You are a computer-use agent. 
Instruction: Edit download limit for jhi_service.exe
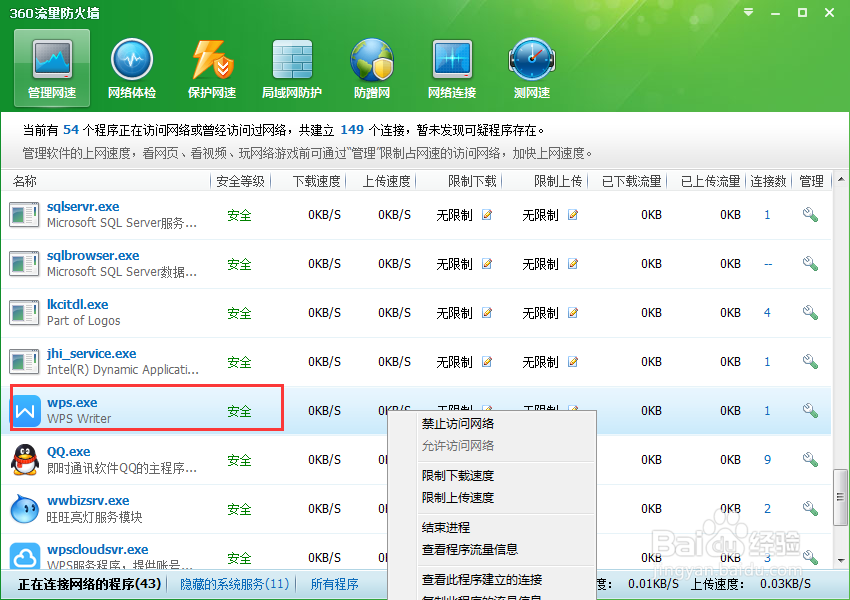(x=487, y=362)
